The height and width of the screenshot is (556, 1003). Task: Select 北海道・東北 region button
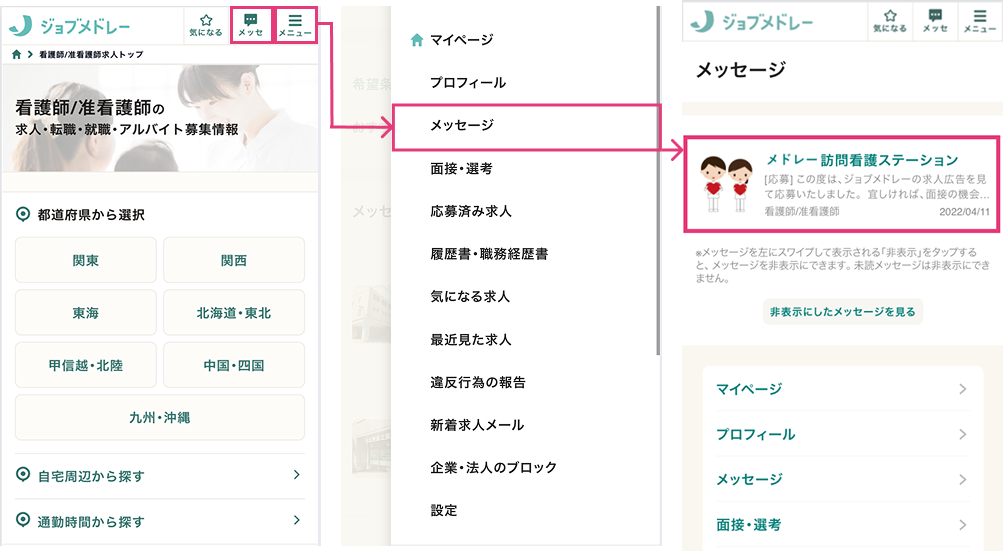tap(233, 312)
